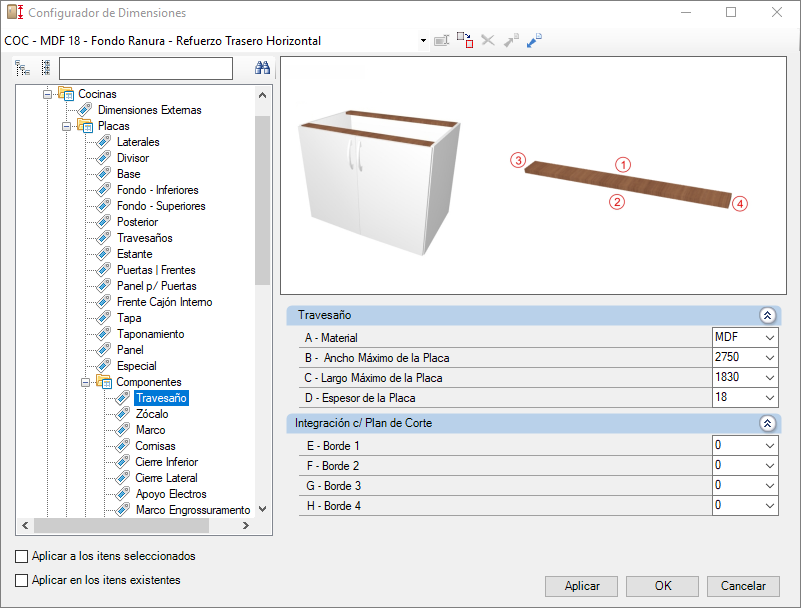
Task: Enable Aplicar a los itens seleccionados checkbox
Action: [21, 556]
